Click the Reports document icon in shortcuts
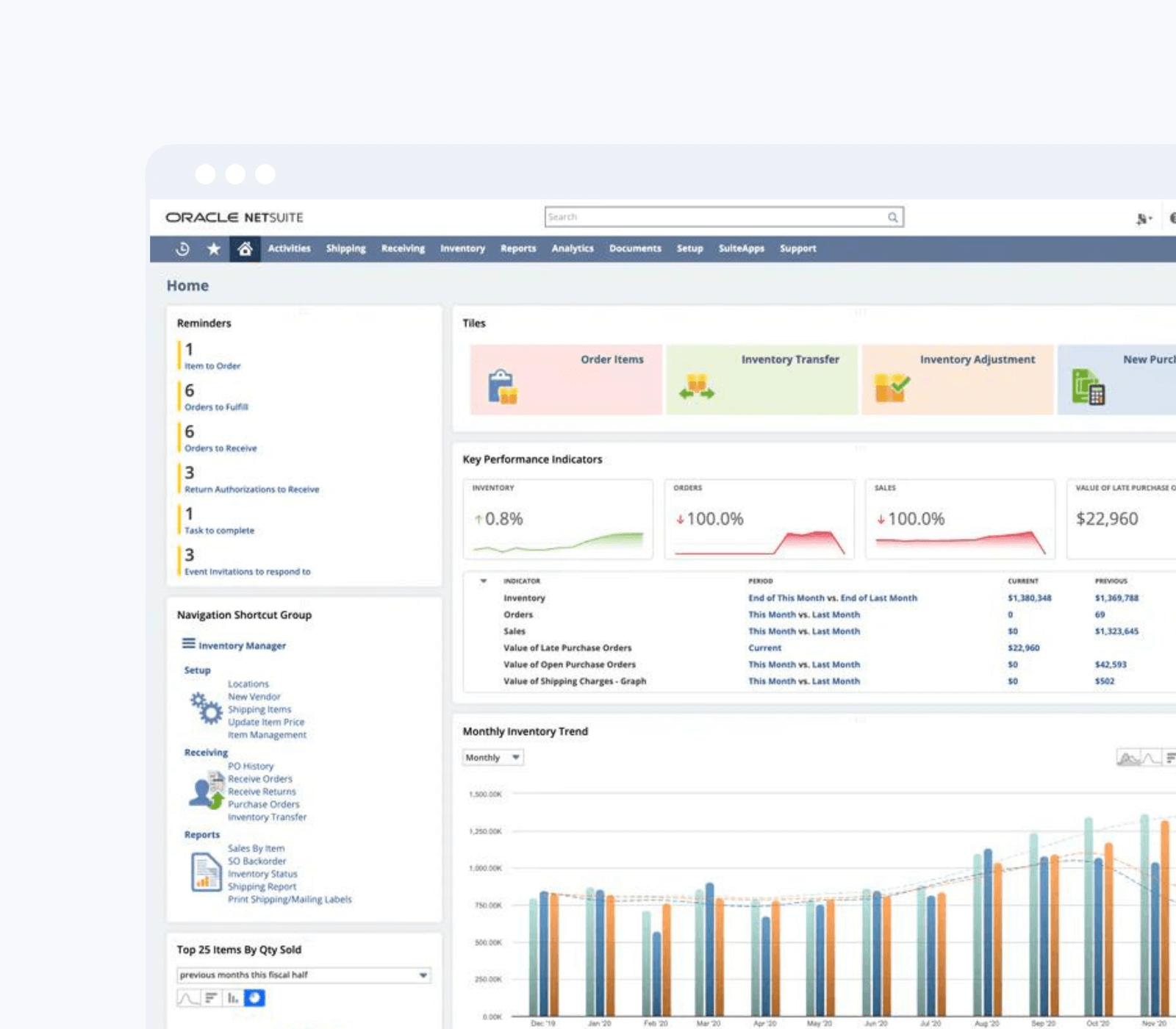This screenshot has width=1176, height=1029. tap(207, 872)
